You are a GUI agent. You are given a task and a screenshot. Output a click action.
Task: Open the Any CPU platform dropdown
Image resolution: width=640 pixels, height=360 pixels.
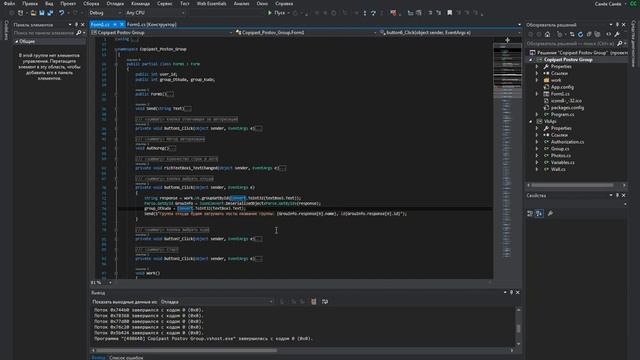(x=155, y=13)
